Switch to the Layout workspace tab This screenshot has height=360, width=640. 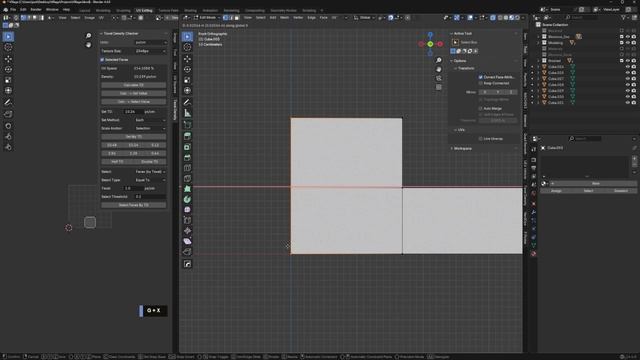point(85,10)
